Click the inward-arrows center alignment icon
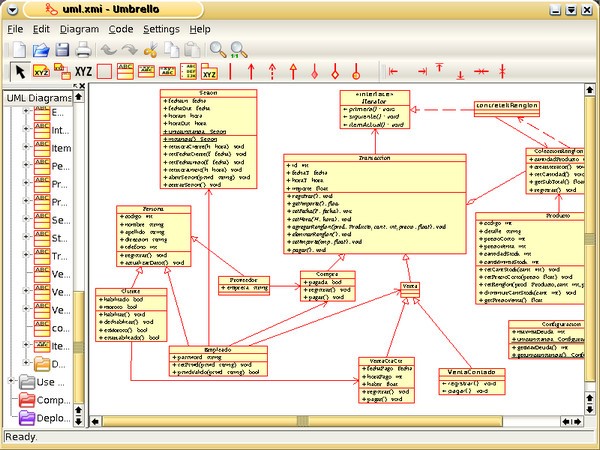Screen dimensions: 600x450 pyautogui.click(x=481, y=71)
